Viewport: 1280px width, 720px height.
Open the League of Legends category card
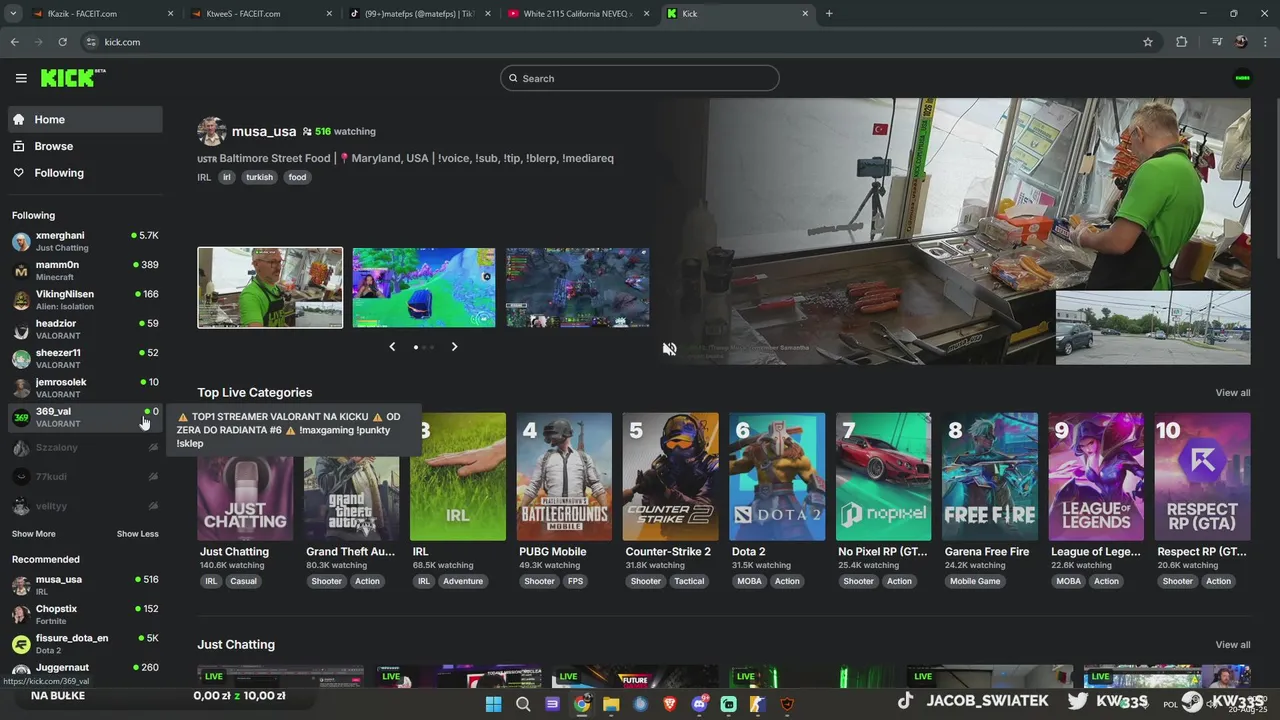[x=1096, y=477]
